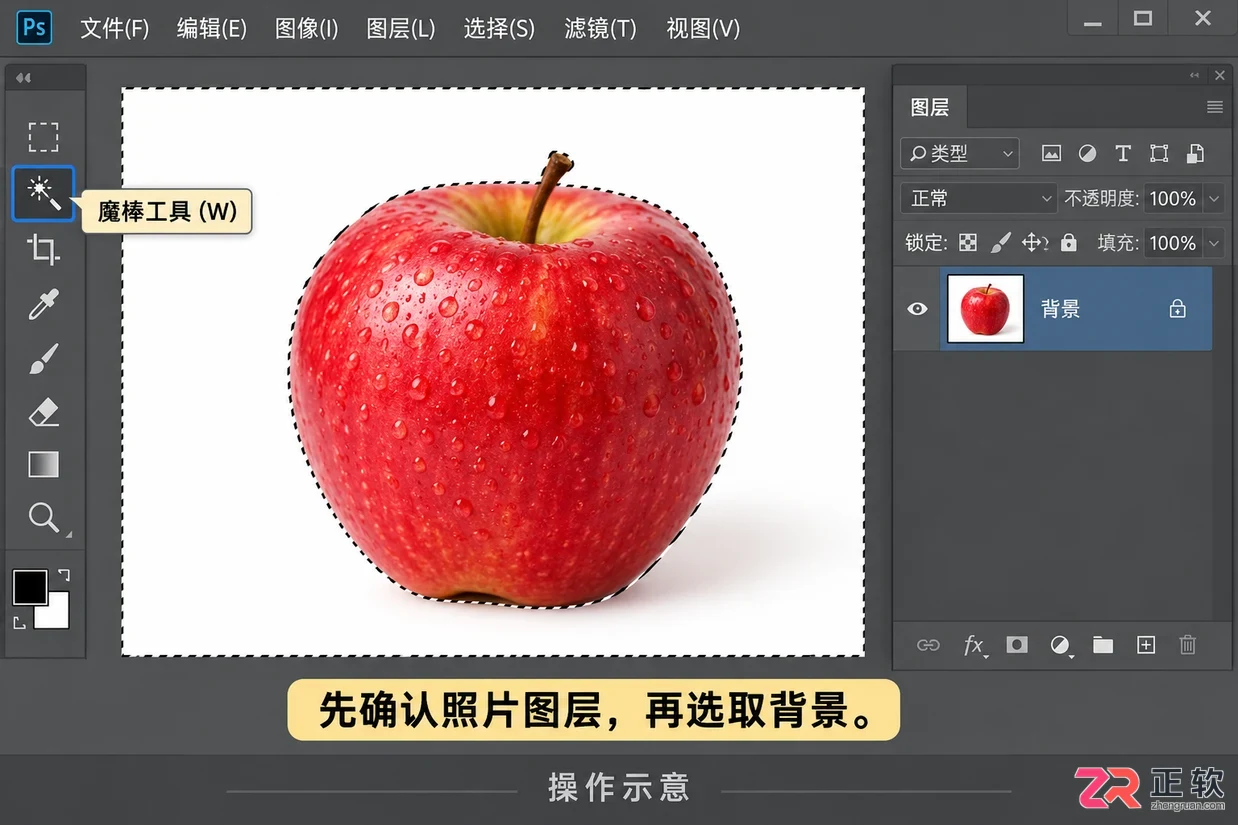Viewport: 1238px width, 825px height.
Task: Create a new layer group folder
Action: click(1103, 645)
